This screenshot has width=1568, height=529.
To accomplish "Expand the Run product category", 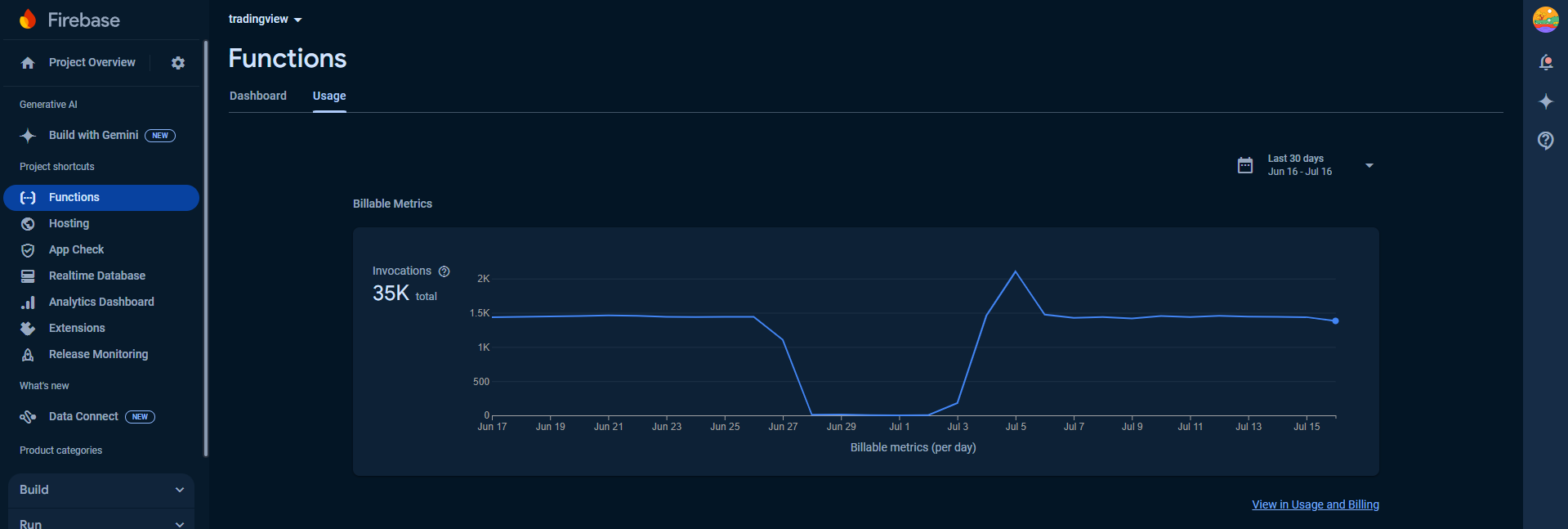I will tap(101, 522).
